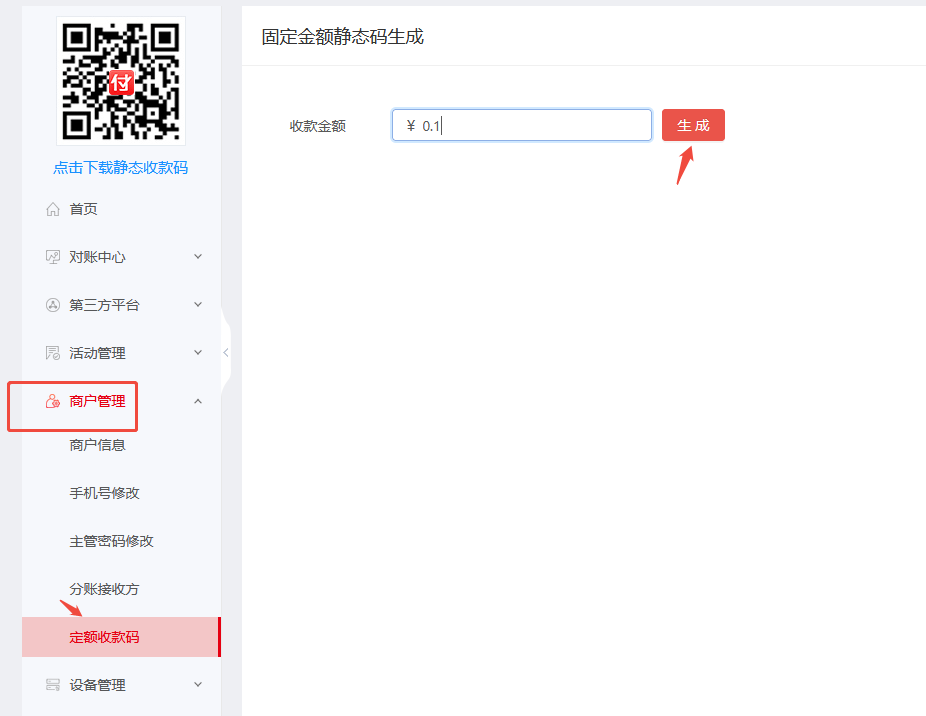Go to 手机号修改 submenu
This screenshot has height=716, width=926.
click(x=105, y=493)
